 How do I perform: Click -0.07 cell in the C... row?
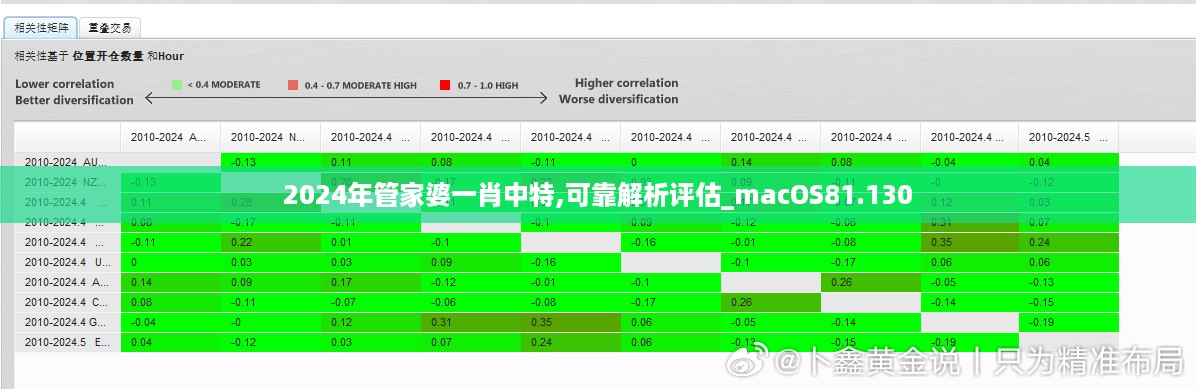(371, 301)
